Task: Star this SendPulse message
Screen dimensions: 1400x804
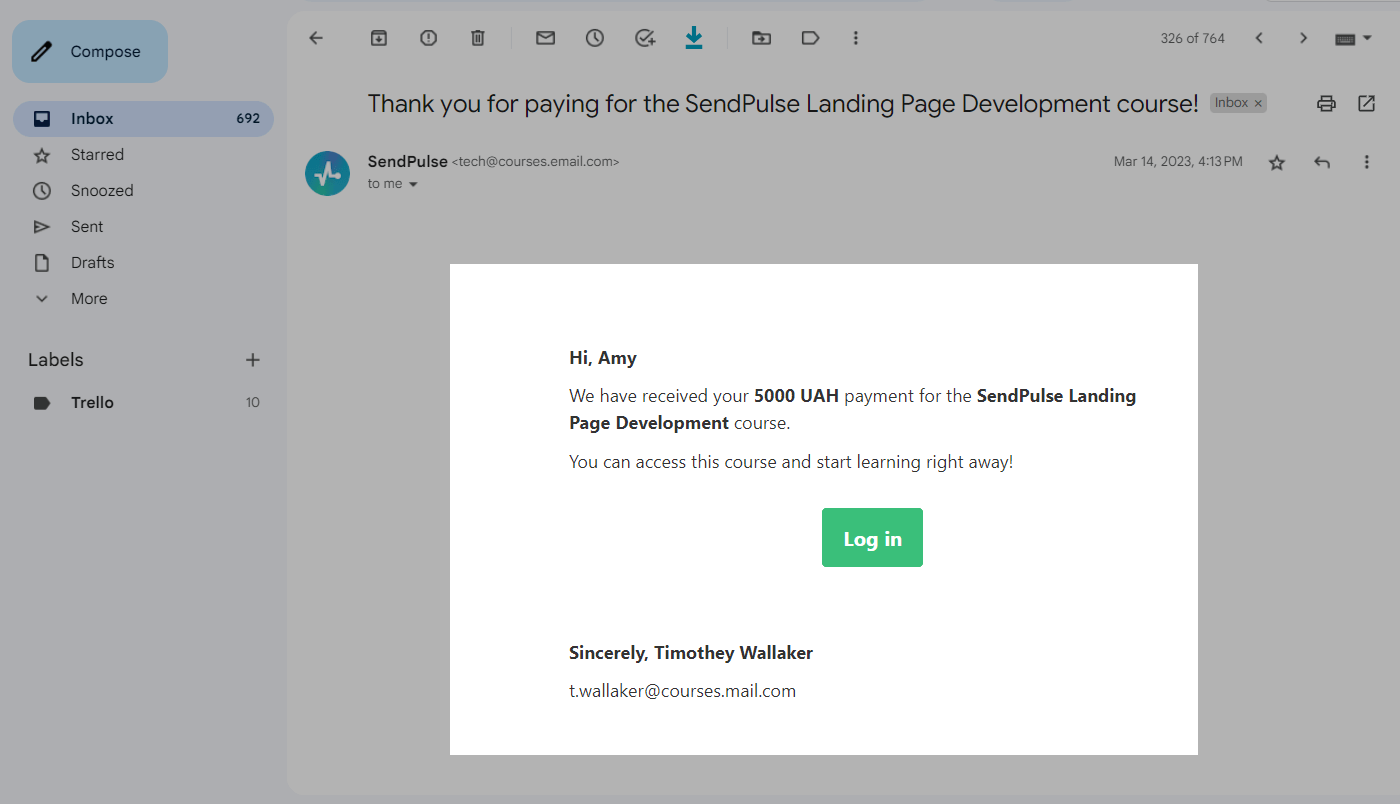Action: pyautogui.click(x=1277, y=162)
